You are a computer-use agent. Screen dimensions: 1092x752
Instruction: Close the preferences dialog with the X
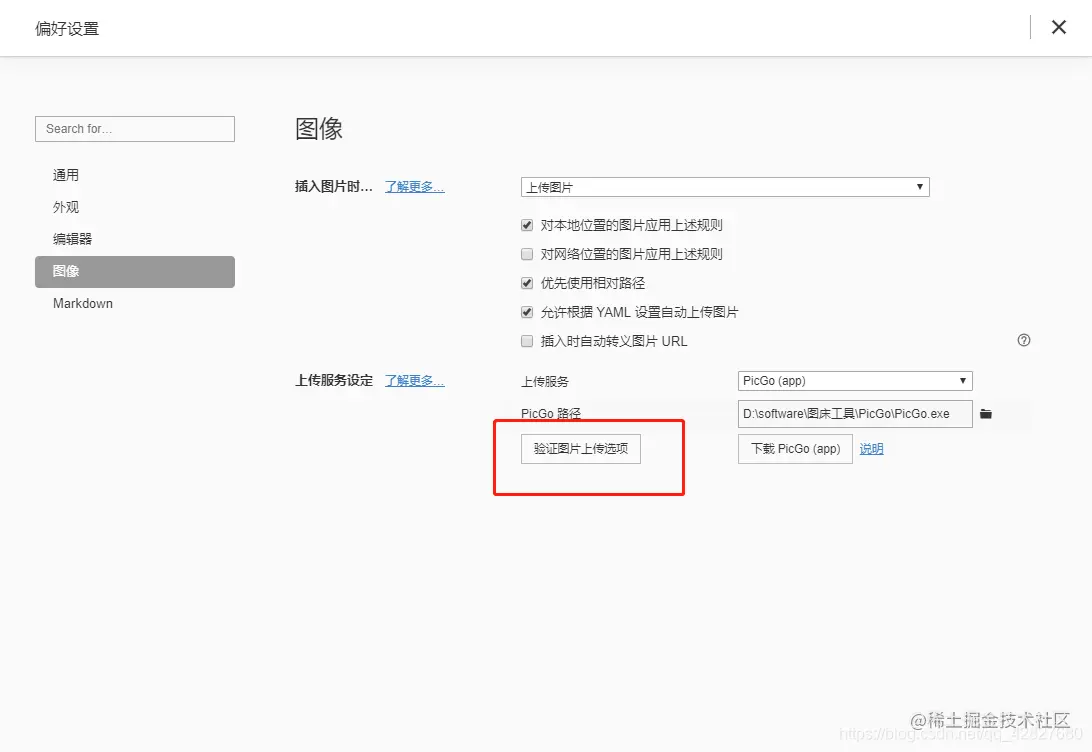1059,27
